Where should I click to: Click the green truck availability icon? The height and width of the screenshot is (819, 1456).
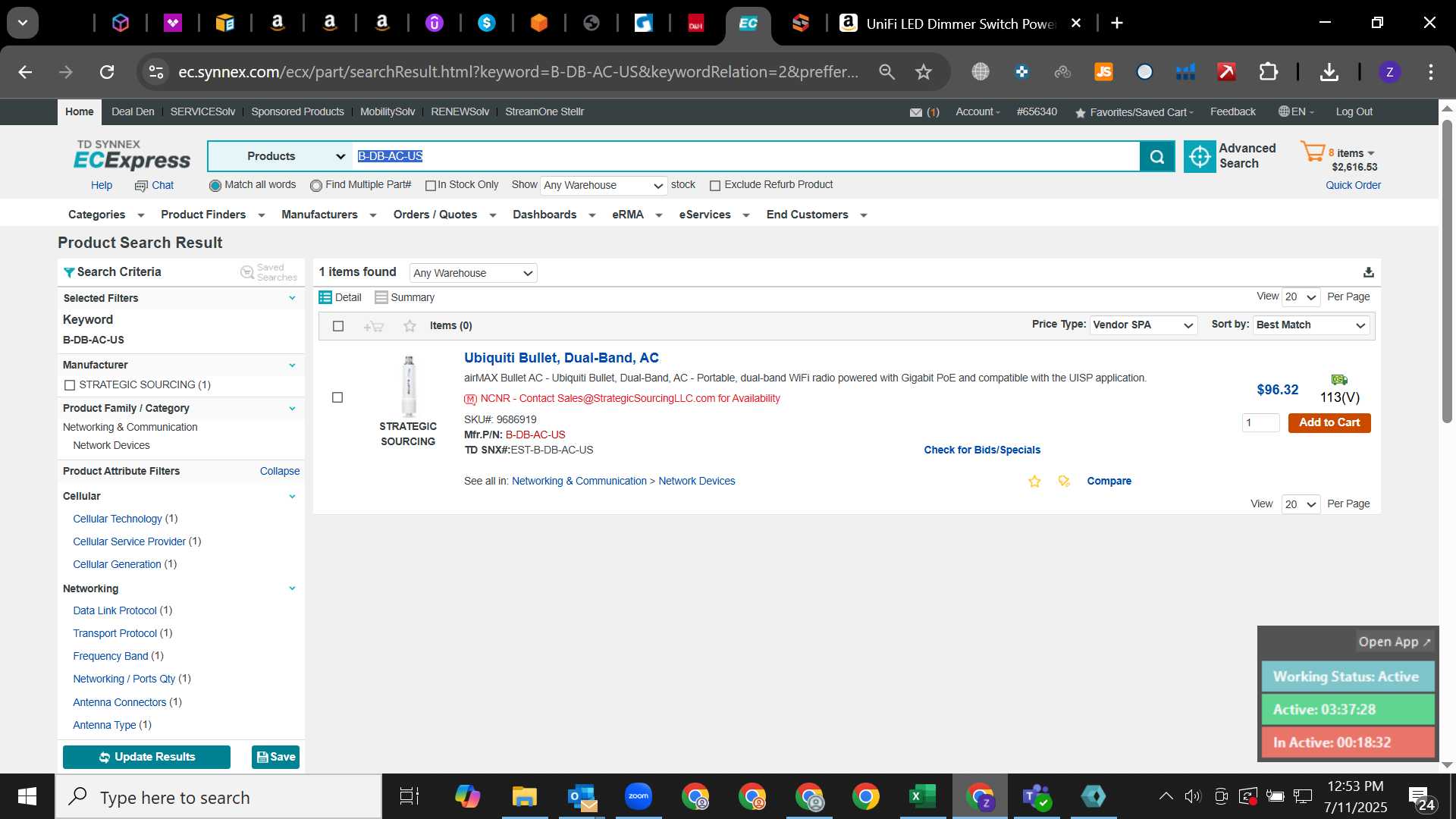(x=1339, y=379)
